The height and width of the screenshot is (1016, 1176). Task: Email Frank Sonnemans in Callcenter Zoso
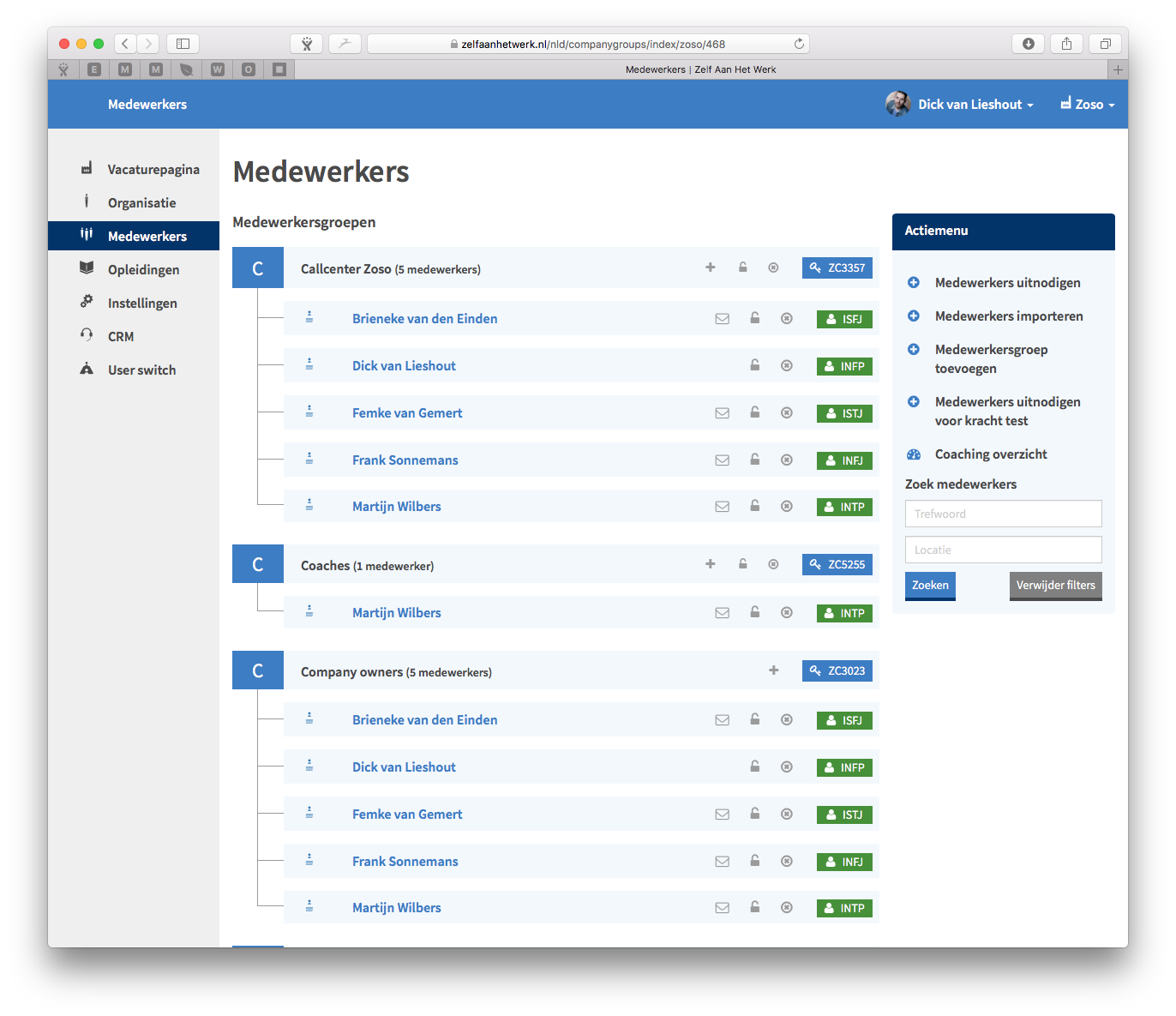tap(723, 460)
